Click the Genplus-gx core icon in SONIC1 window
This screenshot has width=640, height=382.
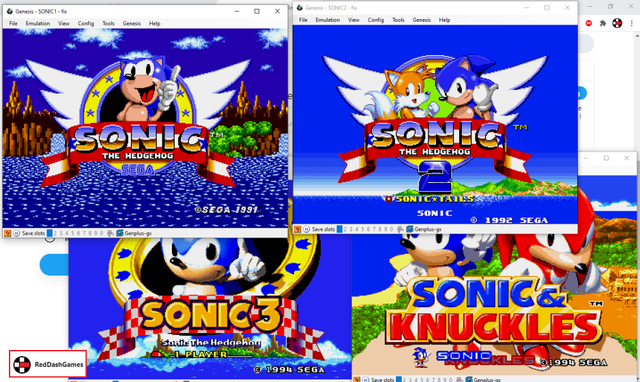point(120,233)
